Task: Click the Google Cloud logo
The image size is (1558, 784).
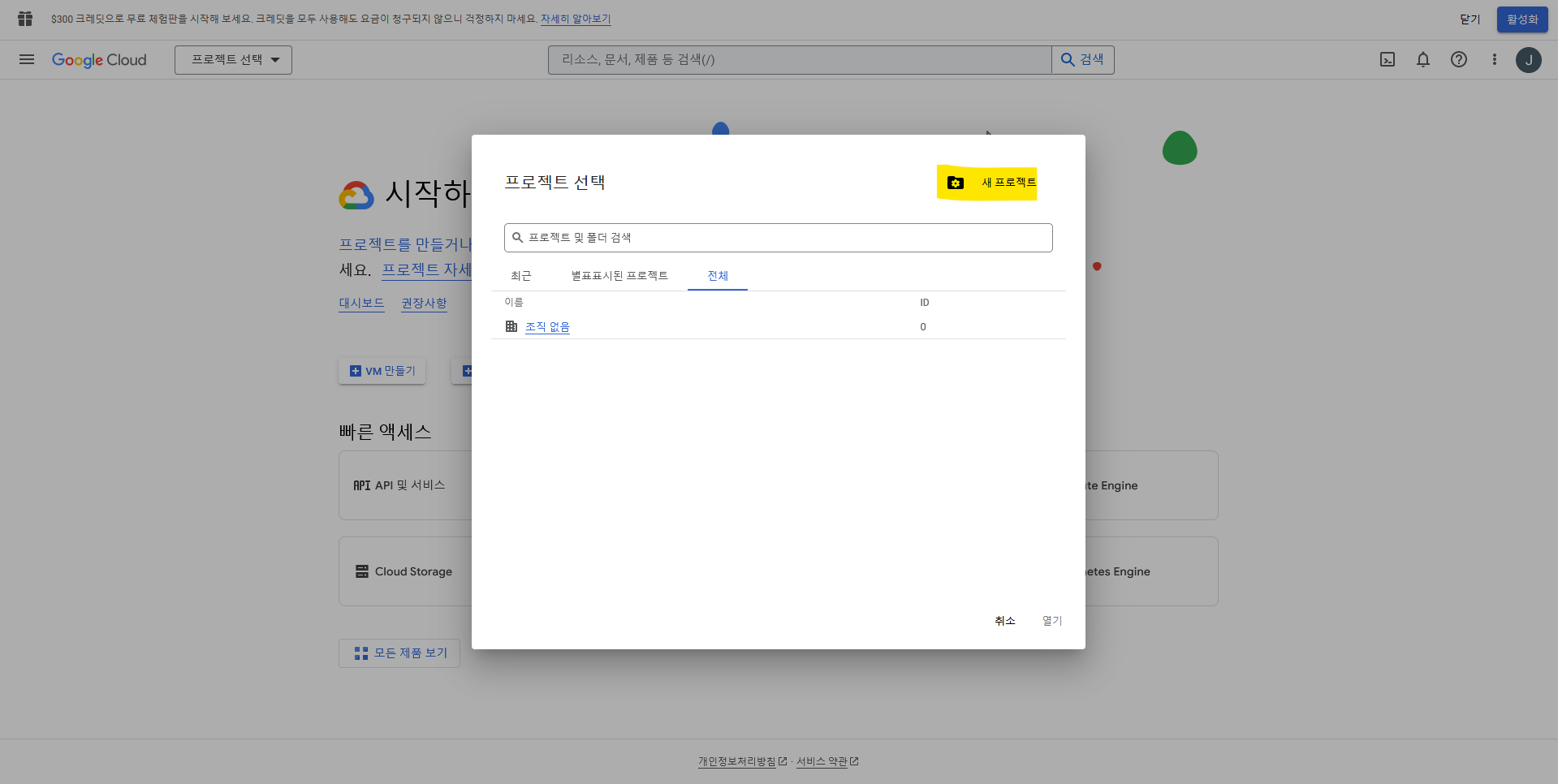Action: click(99, 60)
